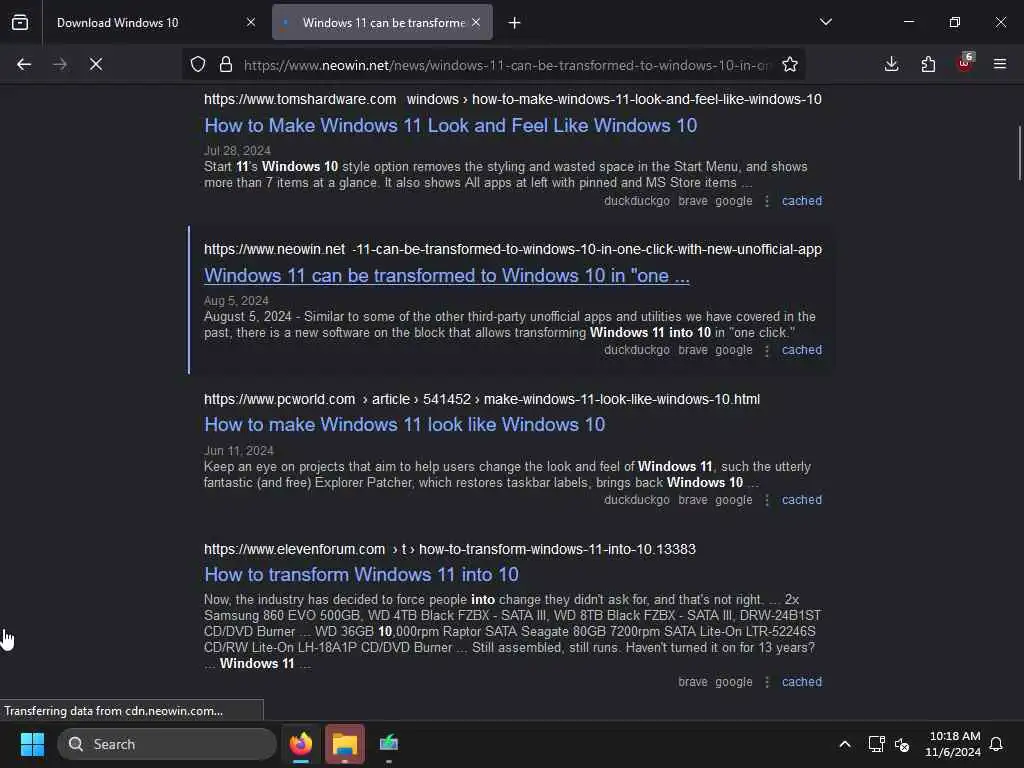Open clock showing 10:18 AM
The height and width of the screenshot is (768, 1024).
pos(953,744)
